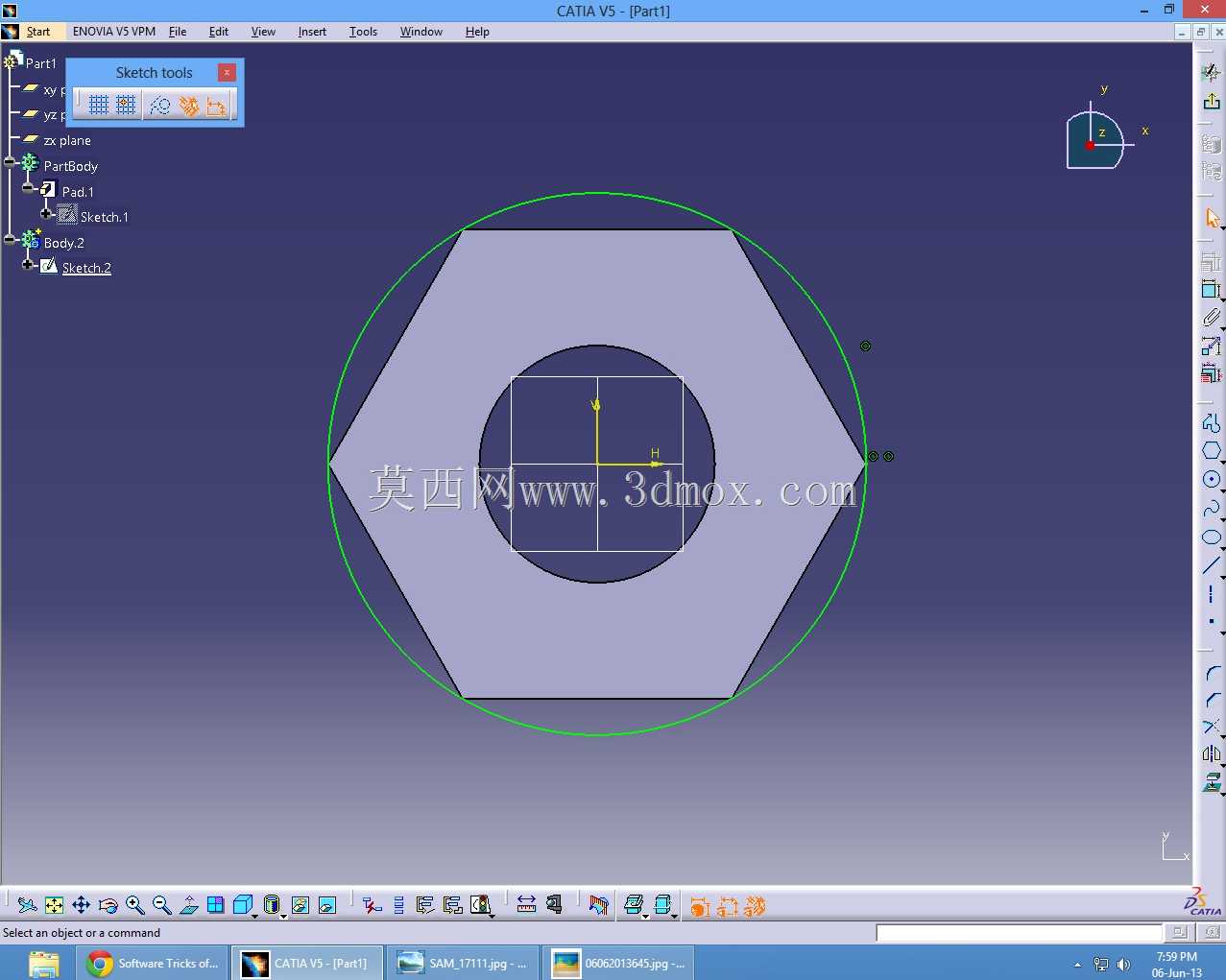The height and width of the screenshot is (980, 1226).
Task: Click the Animate Constraint icon
Action: [1212, 346]
